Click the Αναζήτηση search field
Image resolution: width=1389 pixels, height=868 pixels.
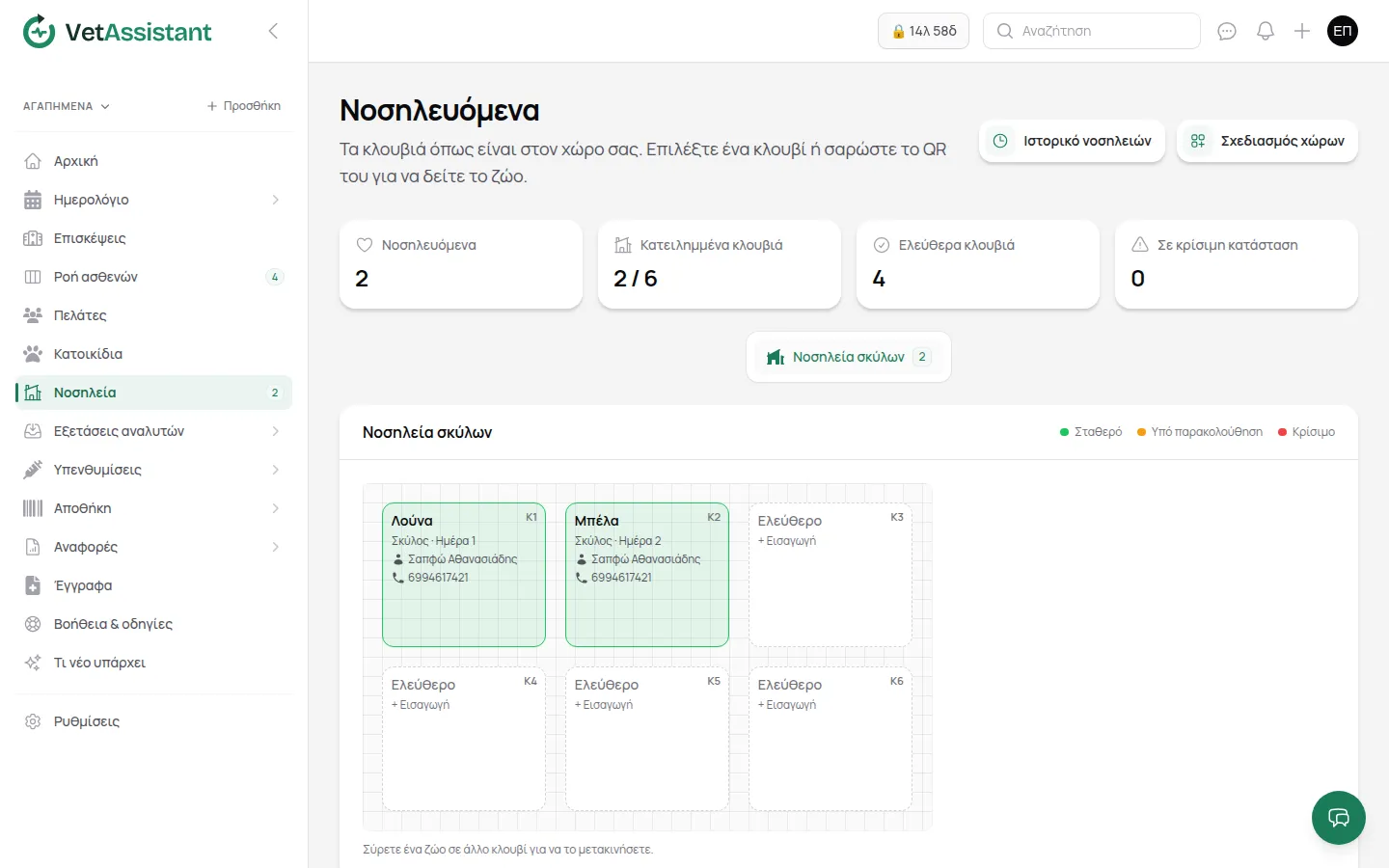[1092, 31]
